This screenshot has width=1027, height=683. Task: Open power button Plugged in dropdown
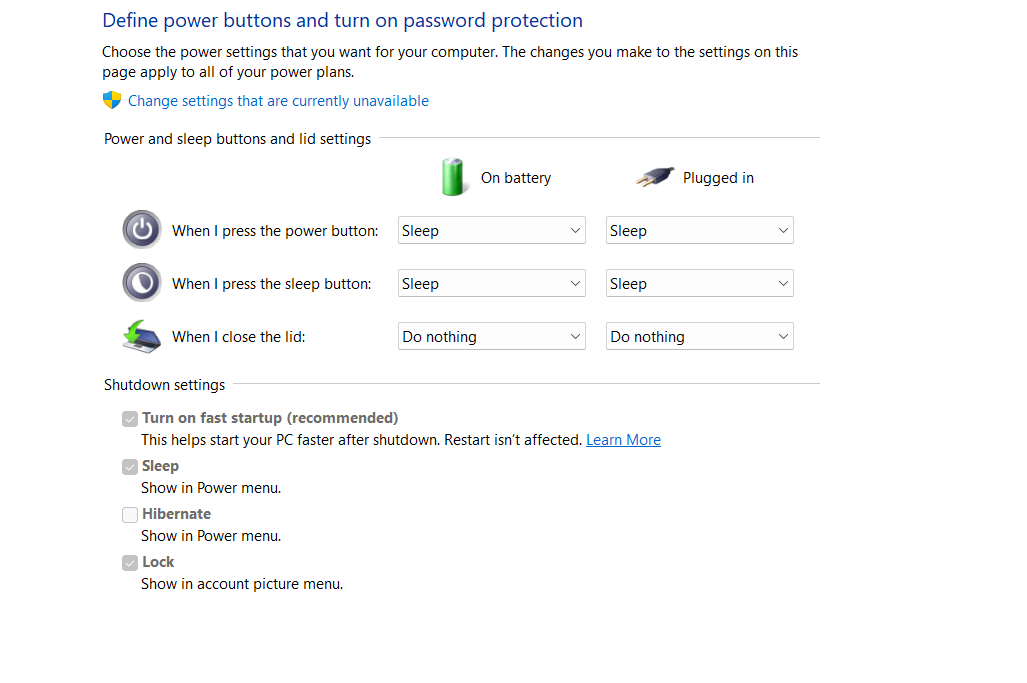[x=699, y=230]
